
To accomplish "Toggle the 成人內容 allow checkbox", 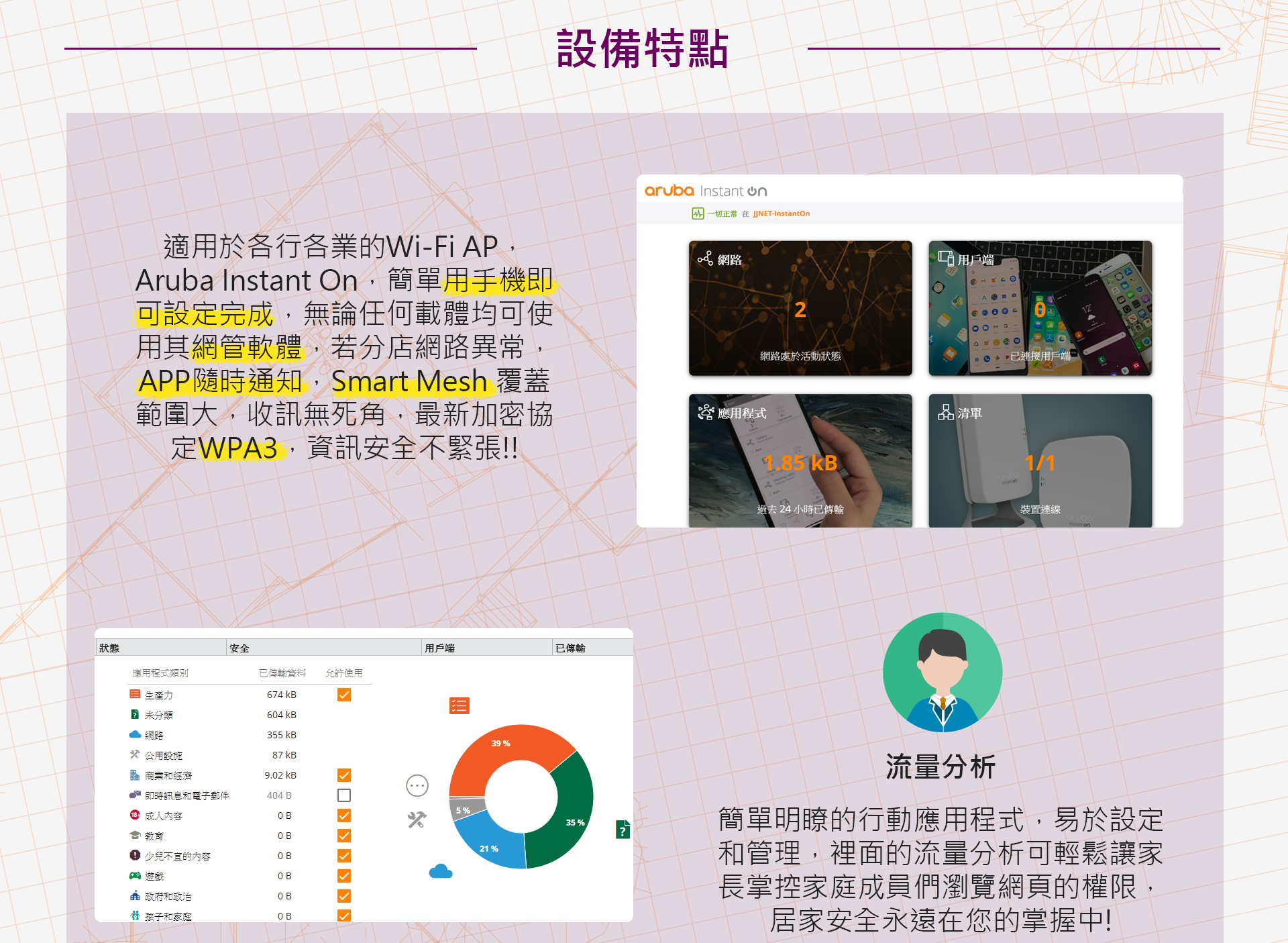I will click(344, 815).
